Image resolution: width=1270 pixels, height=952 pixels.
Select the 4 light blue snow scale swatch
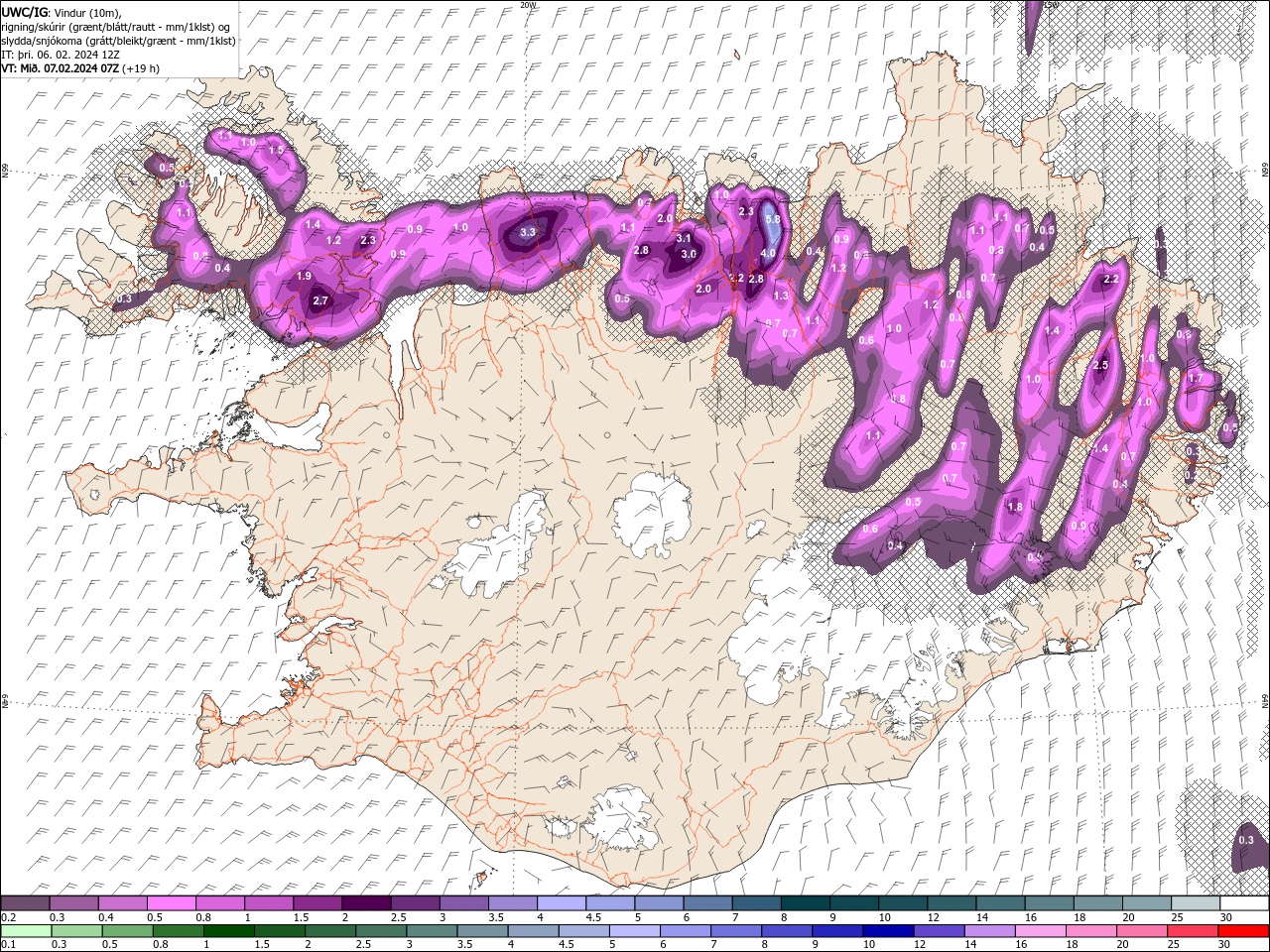click(561, 903)
